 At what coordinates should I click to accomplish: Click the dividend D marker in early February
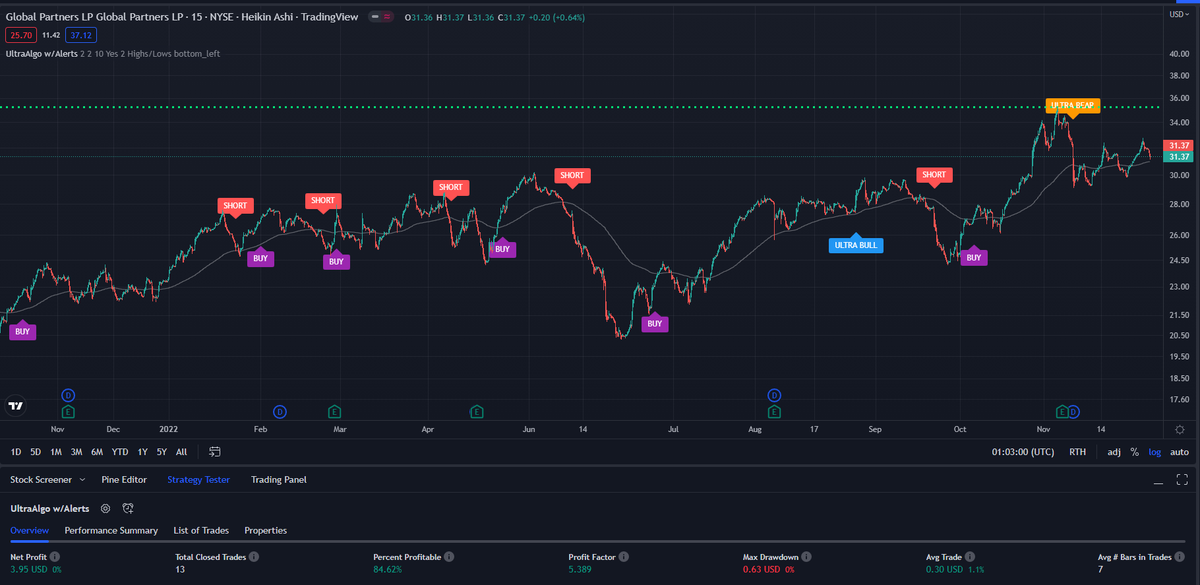[280, 411]
